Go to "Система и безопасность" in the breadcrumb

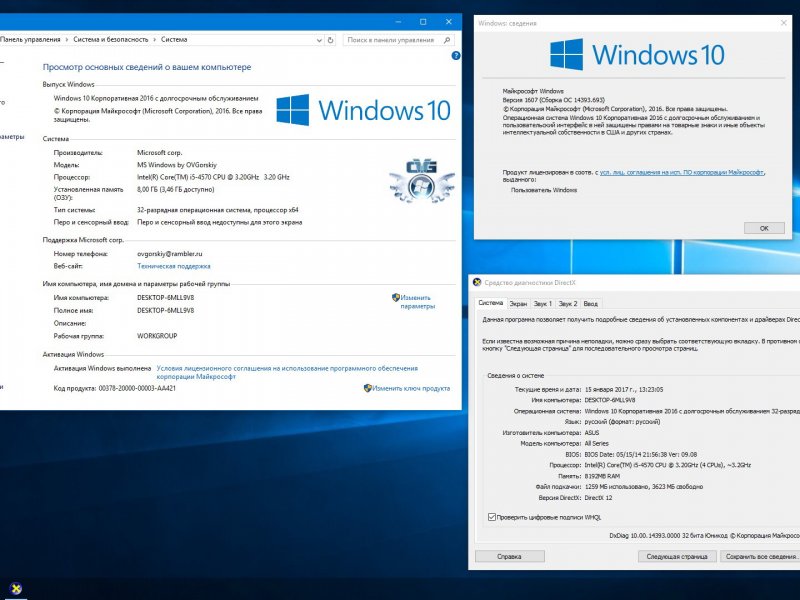click(x=111, y=40)
